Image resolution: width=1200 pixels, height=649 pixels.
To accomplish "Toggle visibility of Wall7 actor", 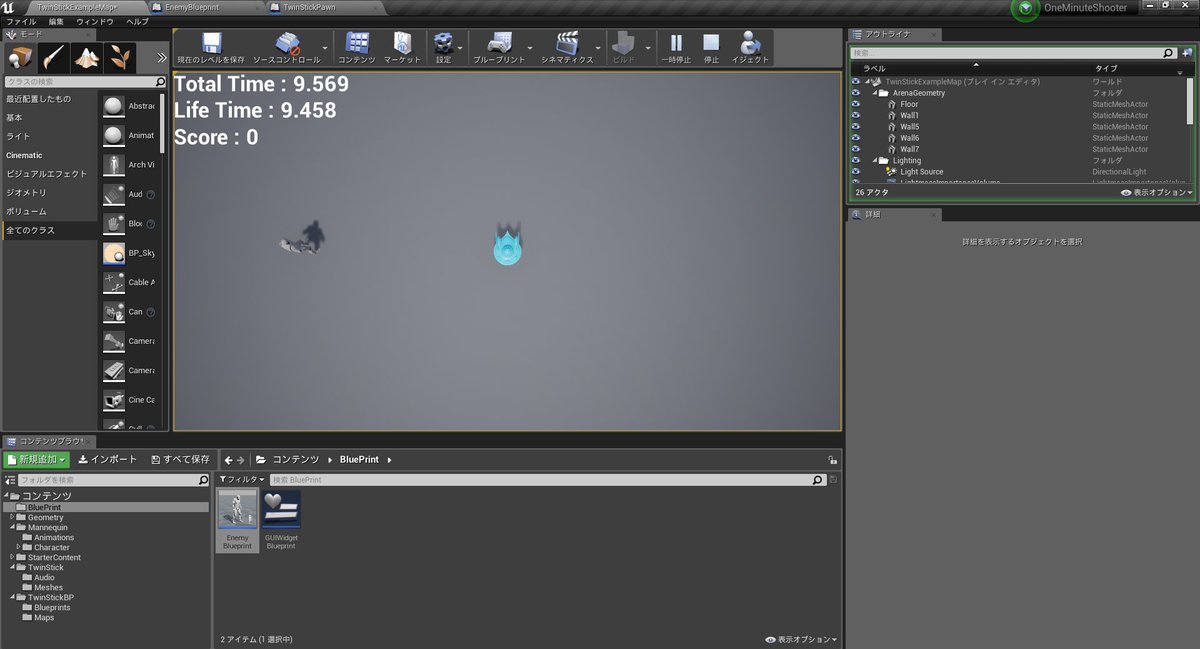I will [855, 149].
